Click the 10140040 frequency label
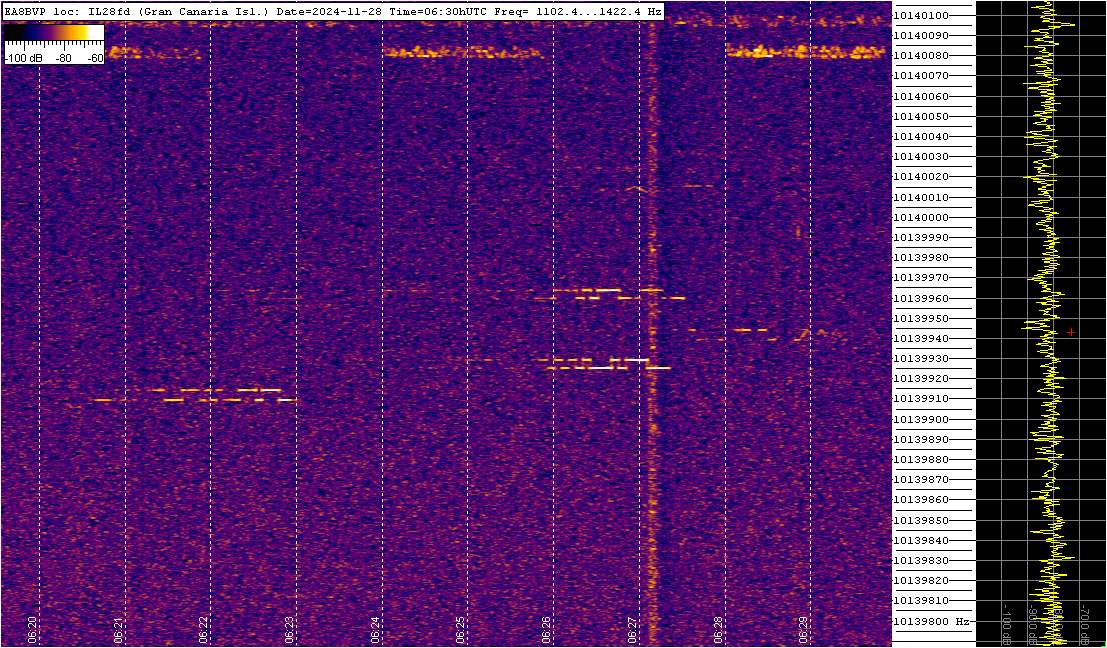 tap(921, 136)
